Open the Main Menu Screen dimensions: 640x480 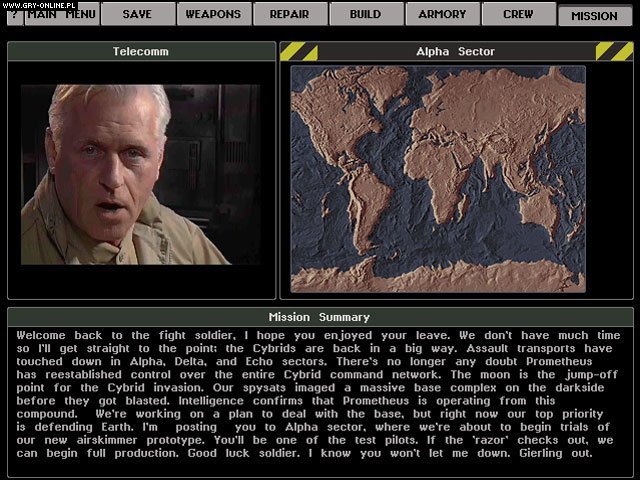[x=61, y=14]
